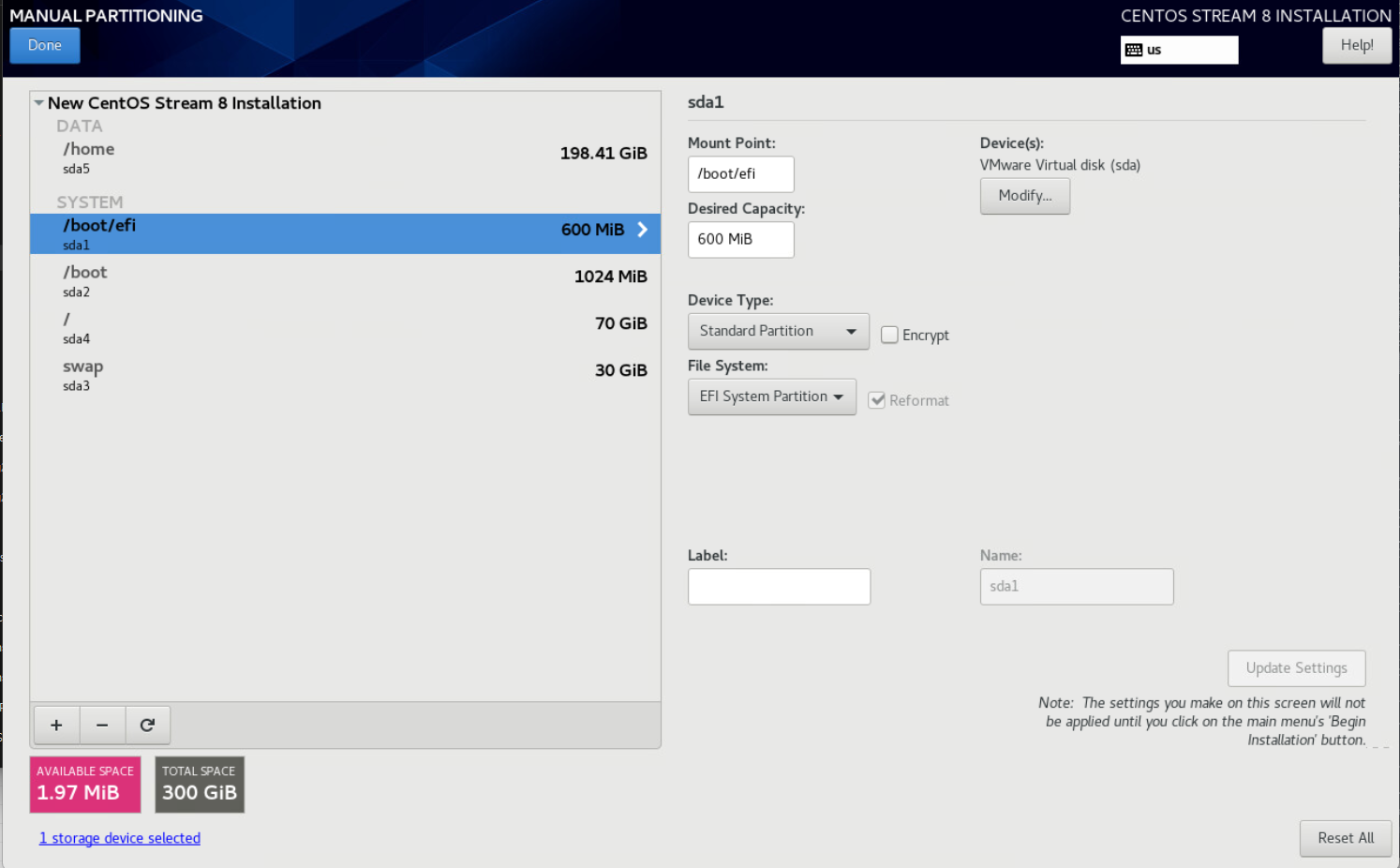Click the SYSTEM section heading
Viewport: 1400px width, 868px height.
90,202
